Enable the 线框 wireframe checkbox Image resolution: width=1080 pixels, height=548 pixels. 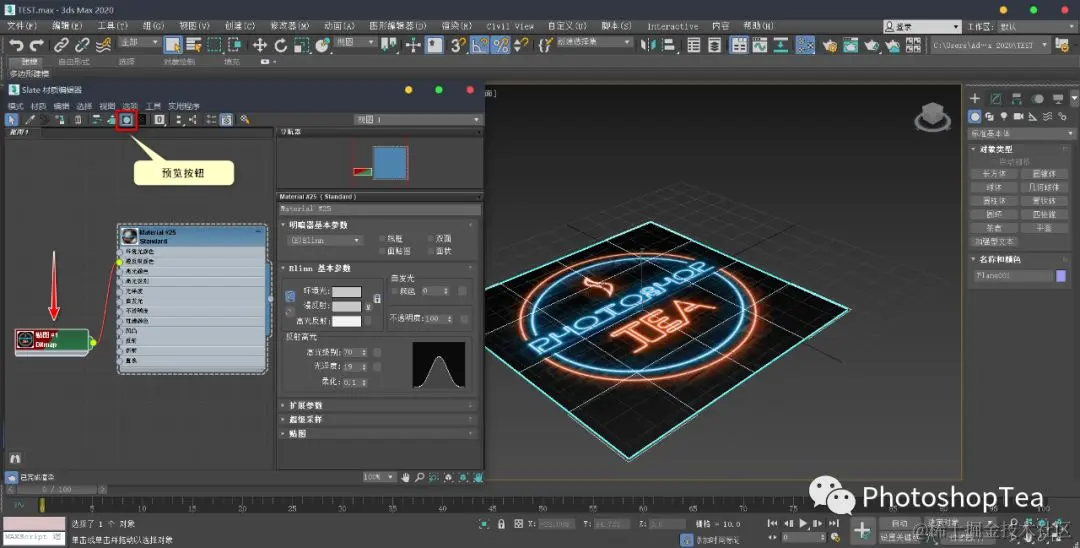[x=382, y=238]
